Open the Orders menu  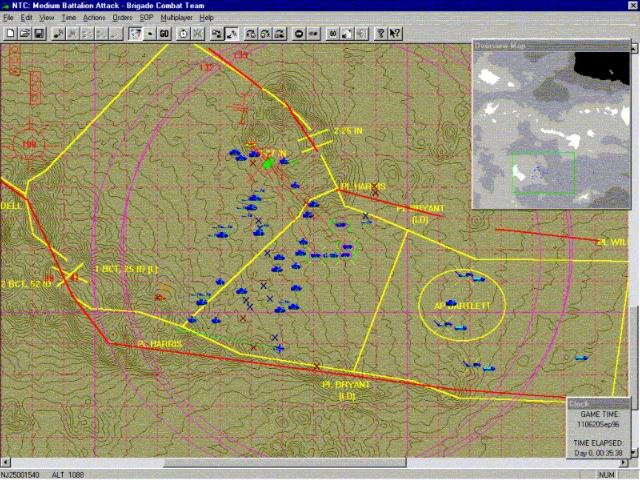pyautogui.click(x=122, y=18)
